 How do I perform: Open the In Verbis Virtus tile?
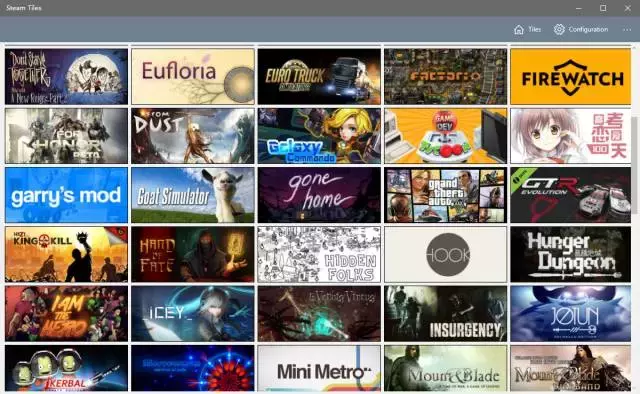point(319,314)
